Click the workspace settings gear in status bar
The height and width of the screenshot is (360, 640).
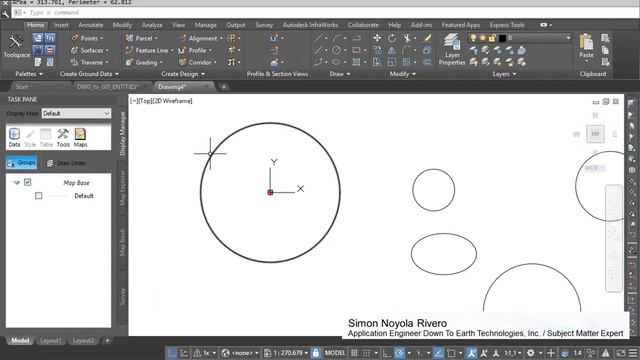click(x=530, y=353)
